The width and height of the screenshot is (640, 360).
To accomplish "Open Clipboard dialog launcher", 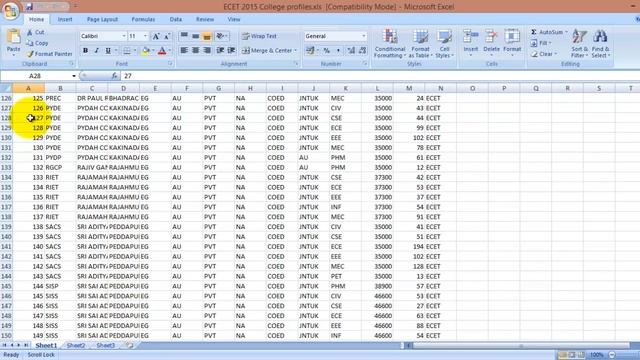I will 71,64.
